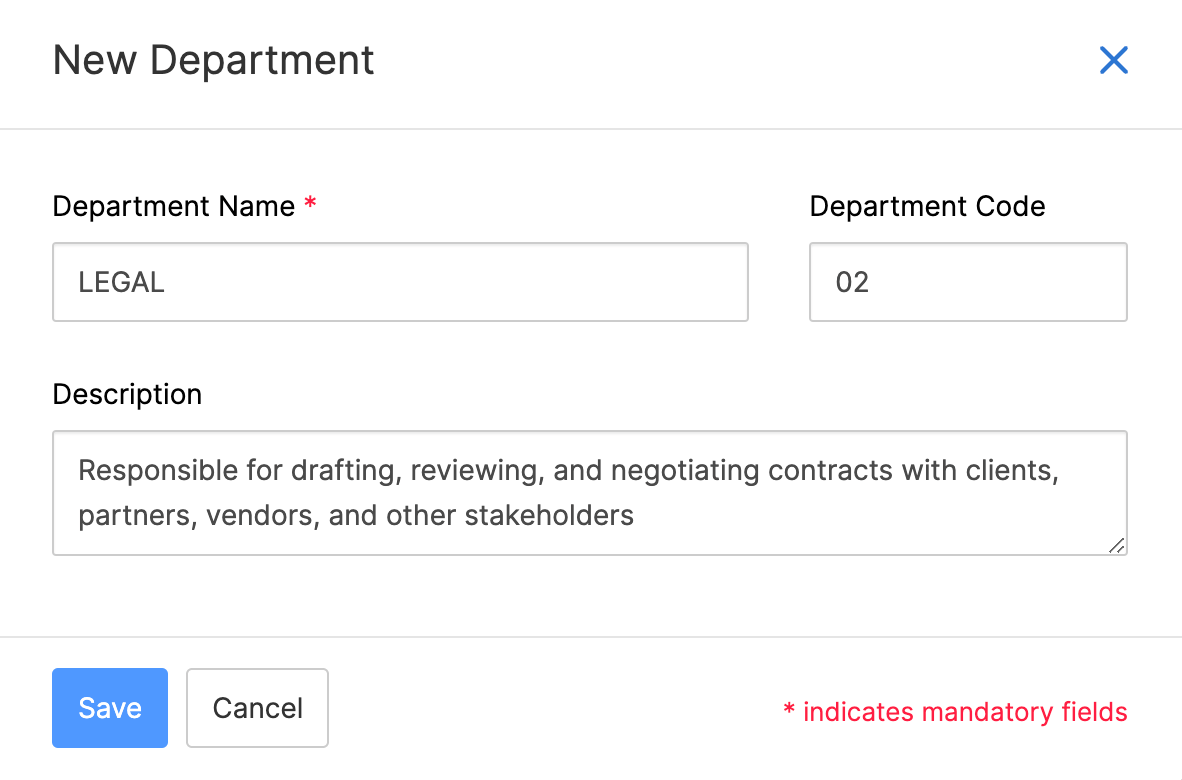The height and width of the screenshot is (780, 1182).
Task: Click the Save button
Action: point(110,708)
